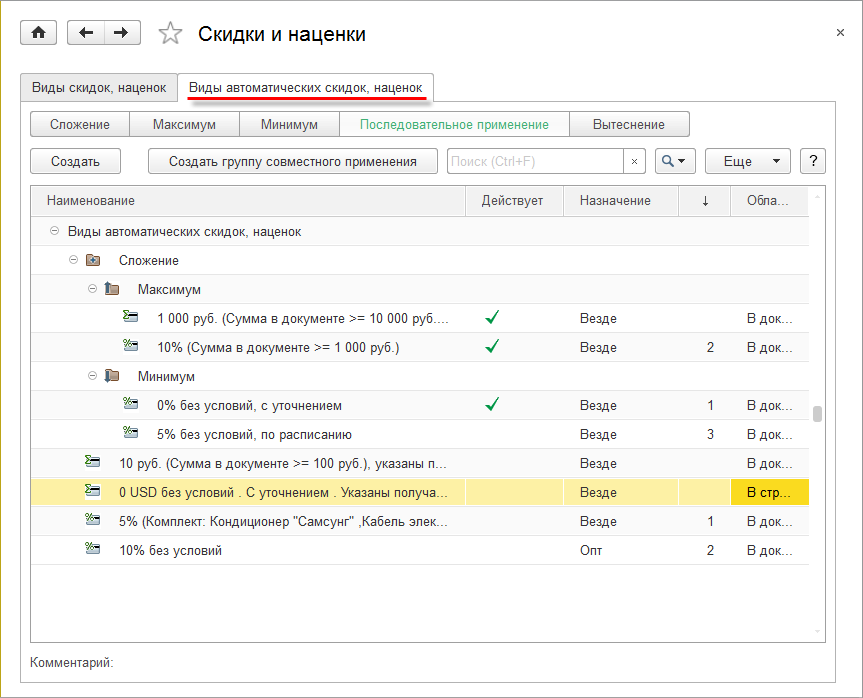863x698 pixels.
Task: Add page to favorites with star icon
Action: click(x=171, y=34)
